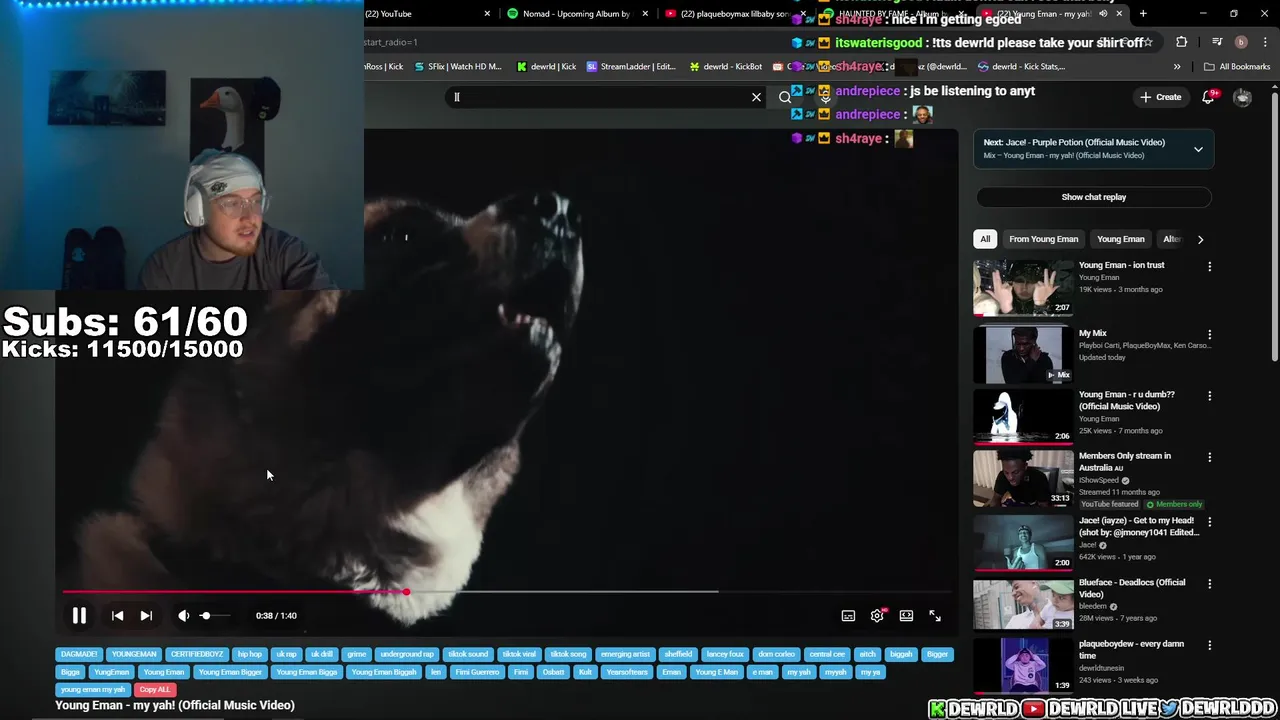Image resolution: width=1280 pixels, height=720 pixels.
Task: Open the dewrld - Kick Stats bookmark
Action: [1021, 67]
